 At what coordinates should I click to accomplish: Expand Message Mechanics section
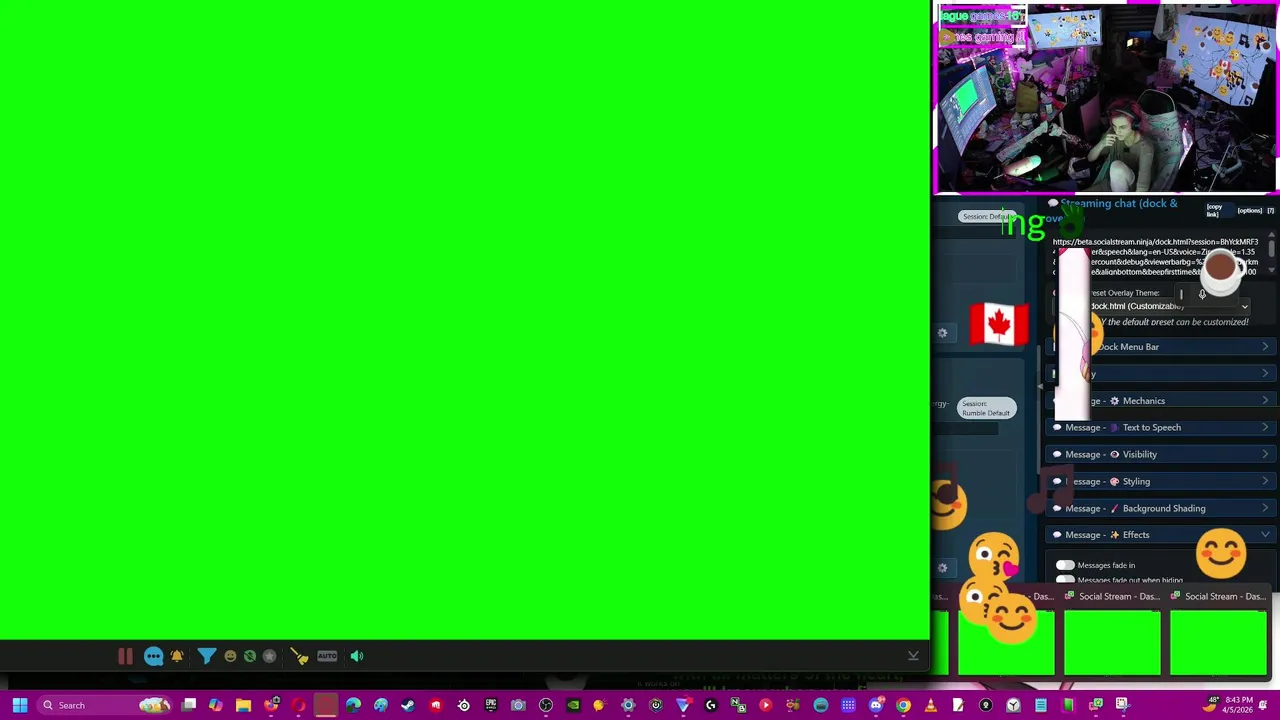coord(1160,401)
